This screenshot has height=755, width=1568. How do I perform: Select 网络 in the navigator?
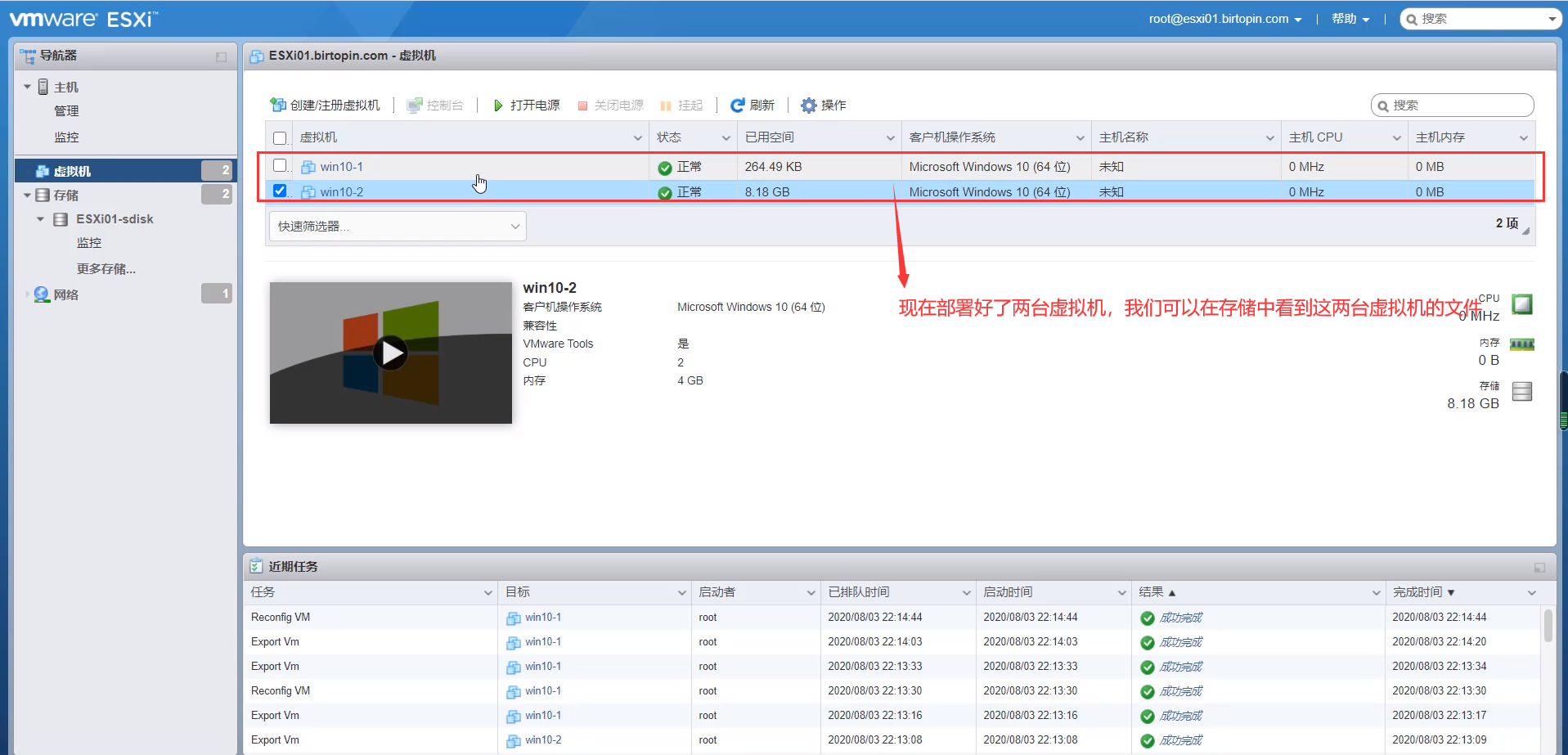66,294
